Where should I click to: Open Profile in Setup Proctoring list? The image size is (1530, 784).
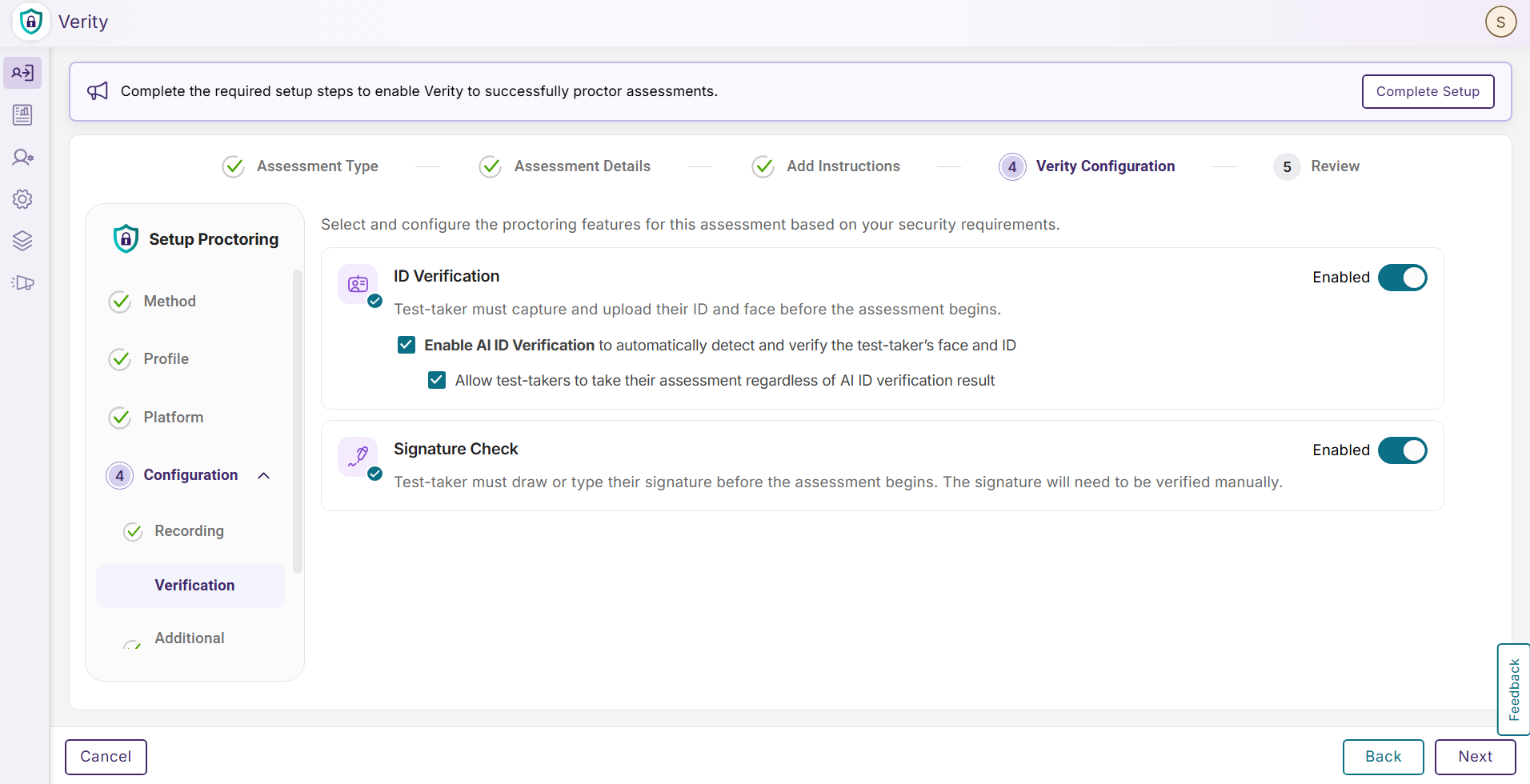(x=166, y=359)
